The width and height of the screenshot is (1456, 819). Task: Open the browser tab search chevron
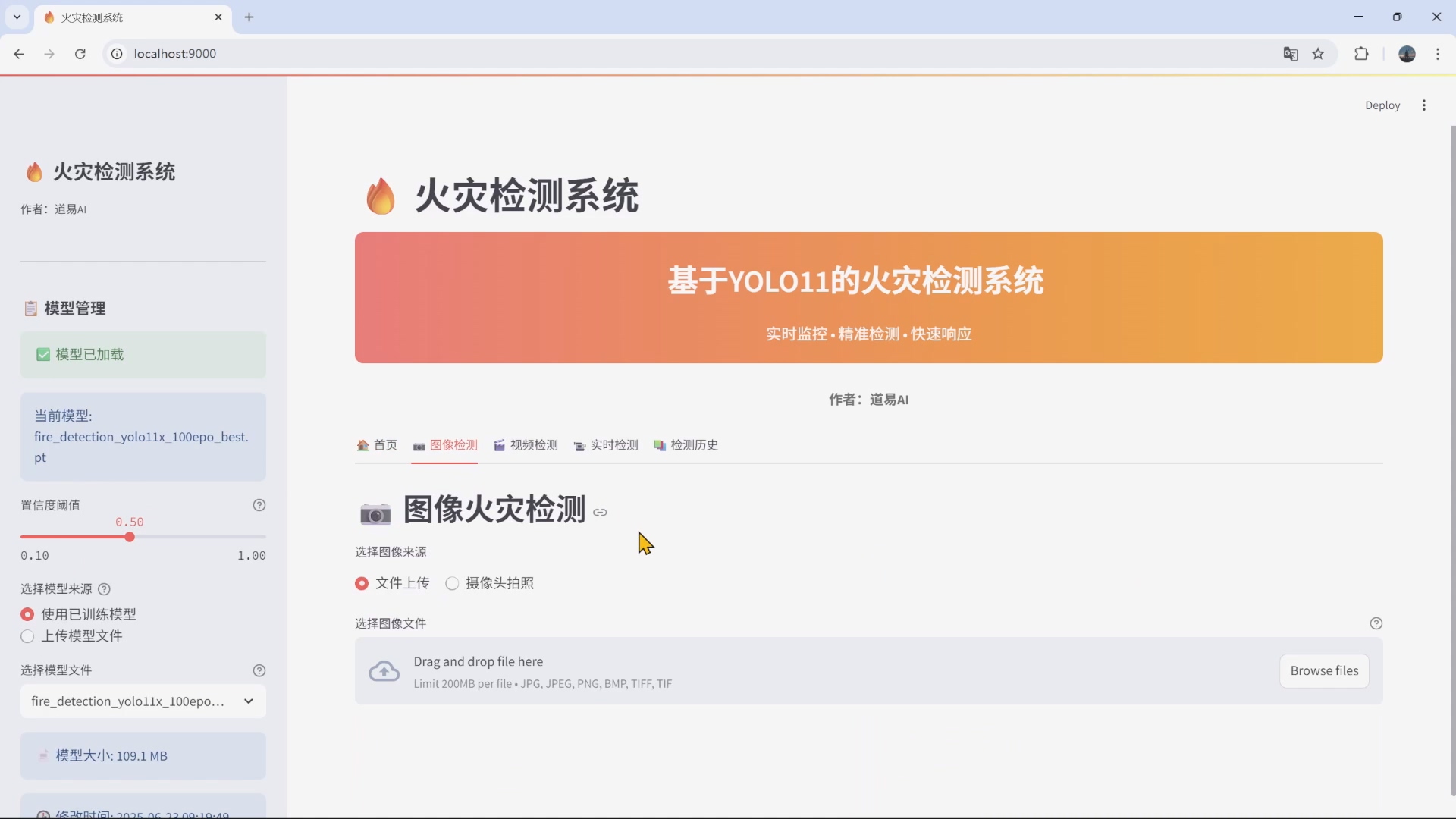pos(17,17)
